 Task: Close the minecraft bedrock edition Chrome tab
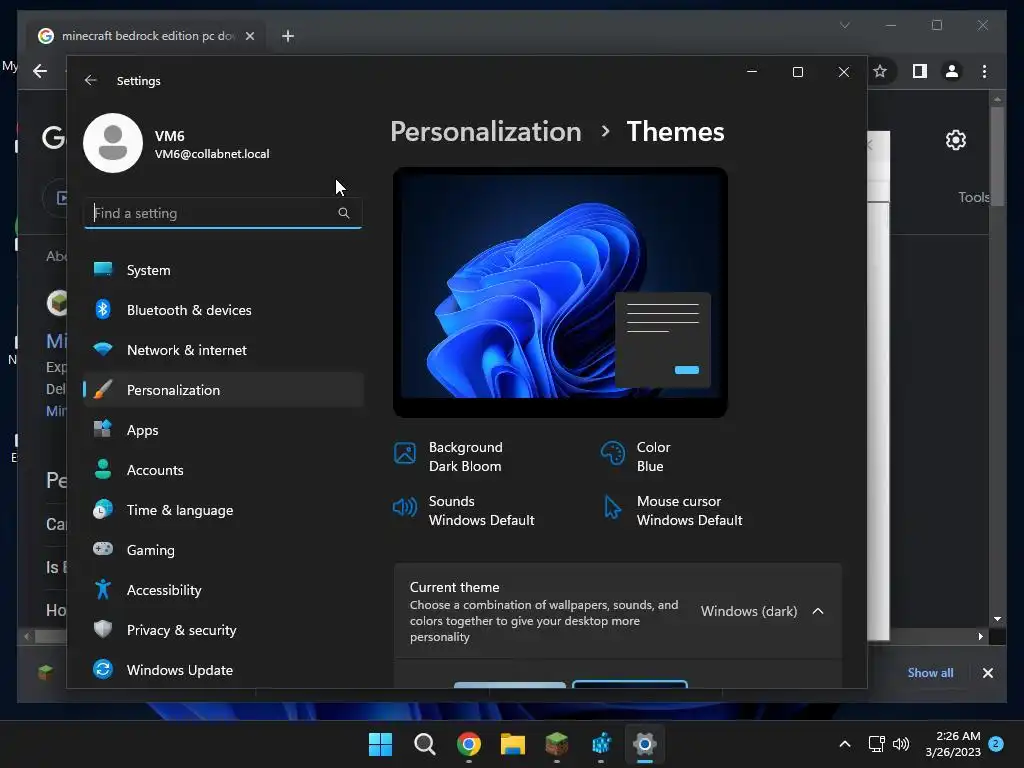pos(249,36)
